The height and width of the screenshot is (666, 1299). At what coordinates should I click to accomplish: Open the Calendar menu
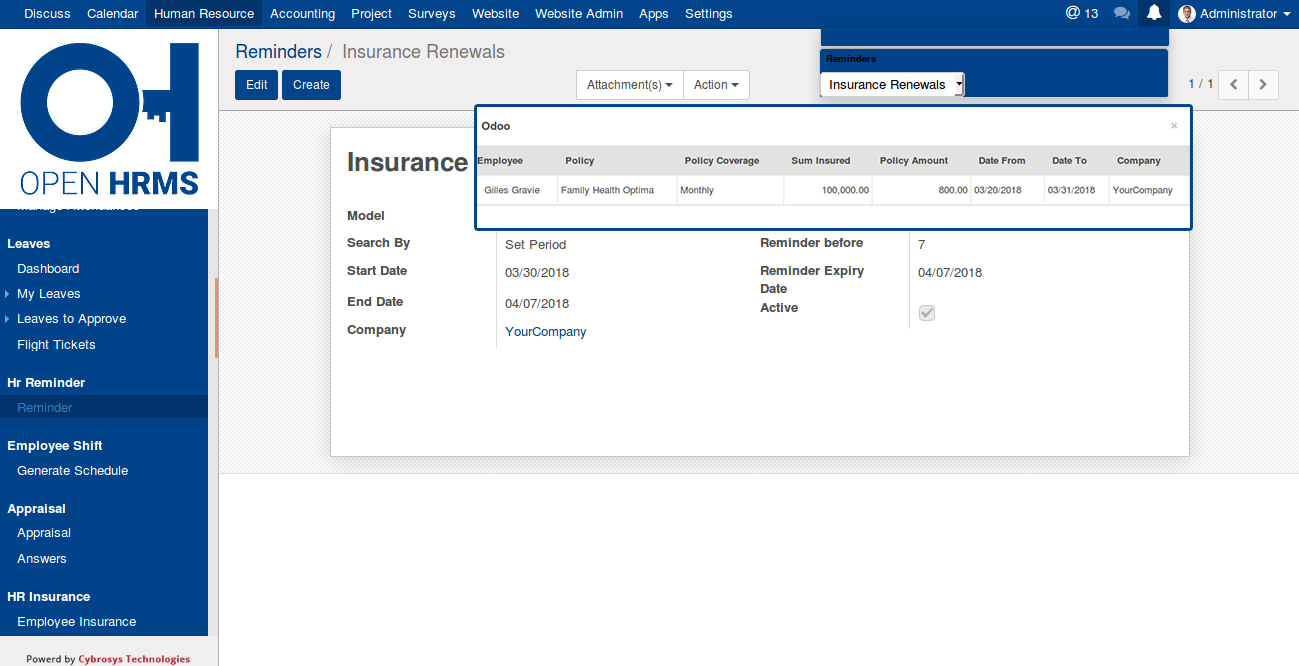tap(112, 13)
